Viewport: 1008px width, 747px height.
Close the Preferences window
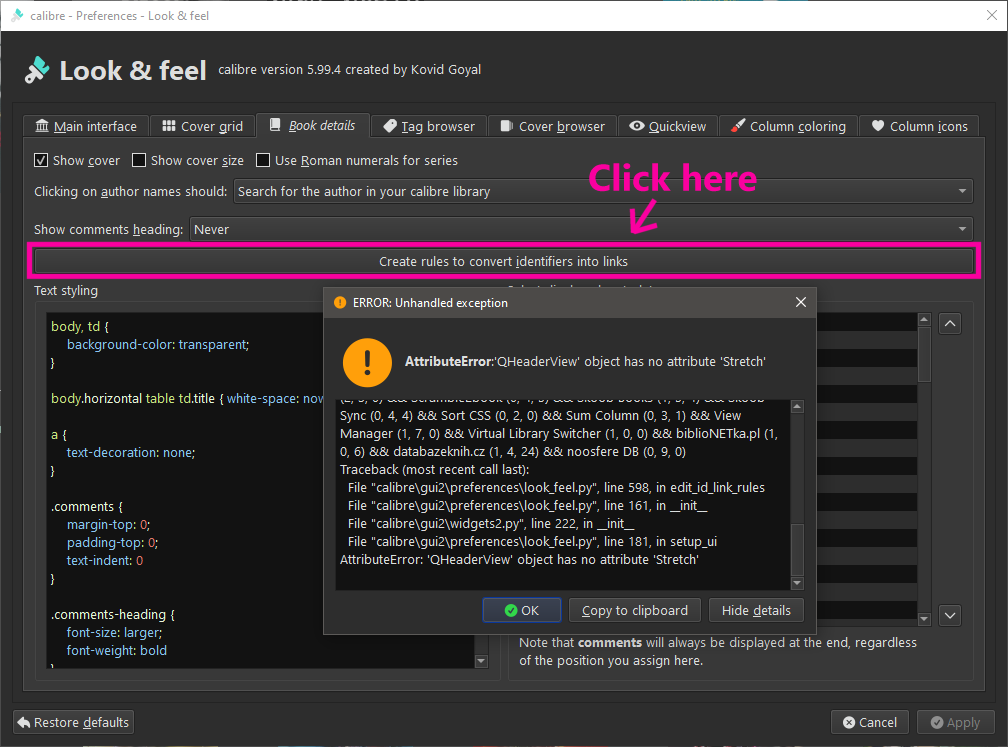992,15
